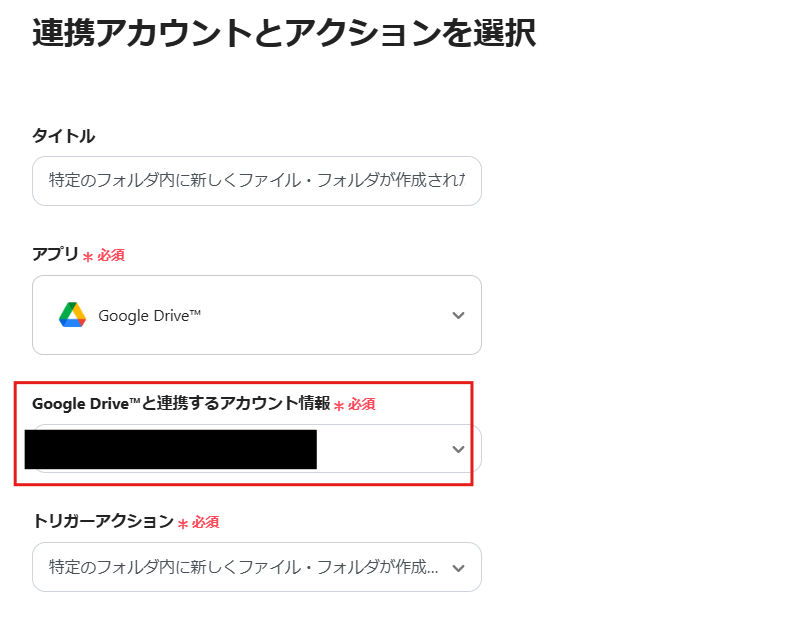The width and height of the screenshot is (787, 639).
Task: Click the chevron arrow in trigger action field
Action: click(x=458, y=568)
